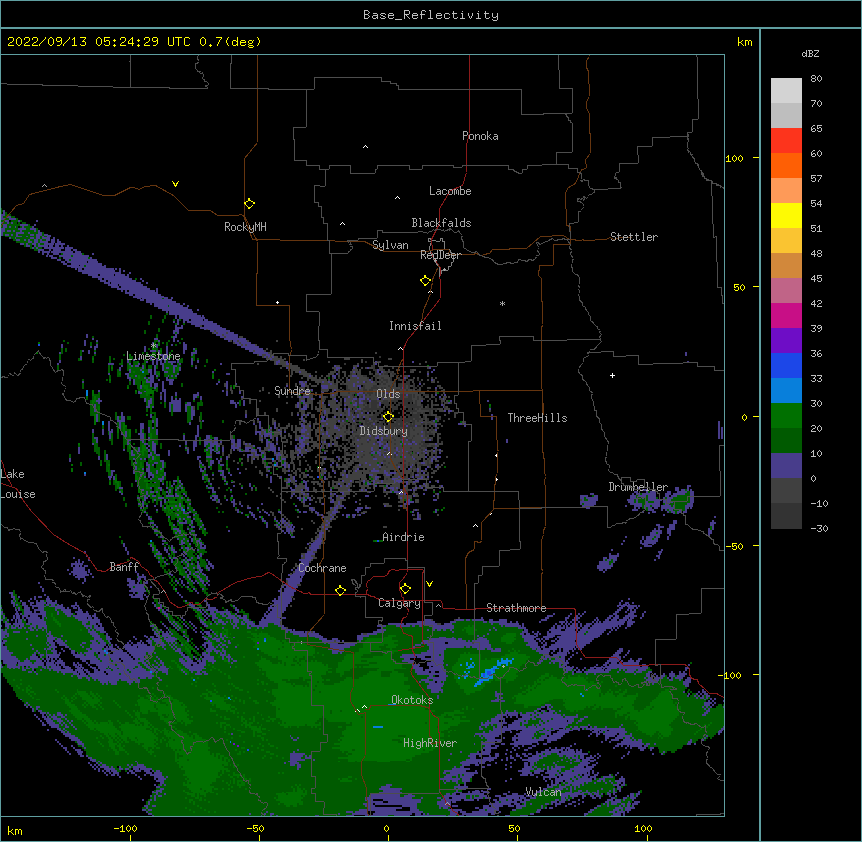Click the magenta 42 dBZ legend swatch
The height and width of the screenshot is (842, 862).
(786, 315)
